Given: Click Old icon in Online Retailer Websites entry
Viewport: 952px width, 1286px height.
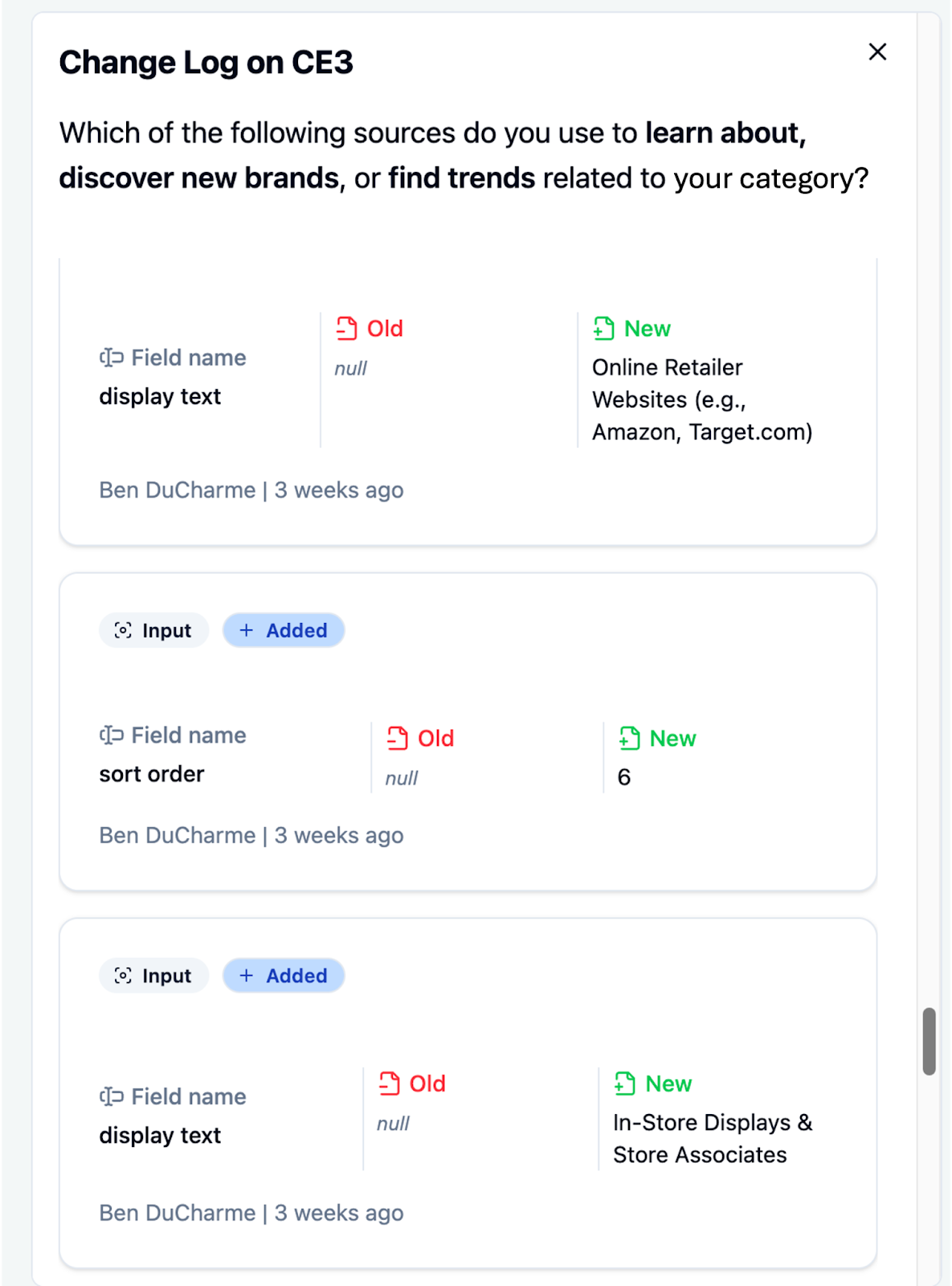Looking at the screenshot, I should click(346, 329).
